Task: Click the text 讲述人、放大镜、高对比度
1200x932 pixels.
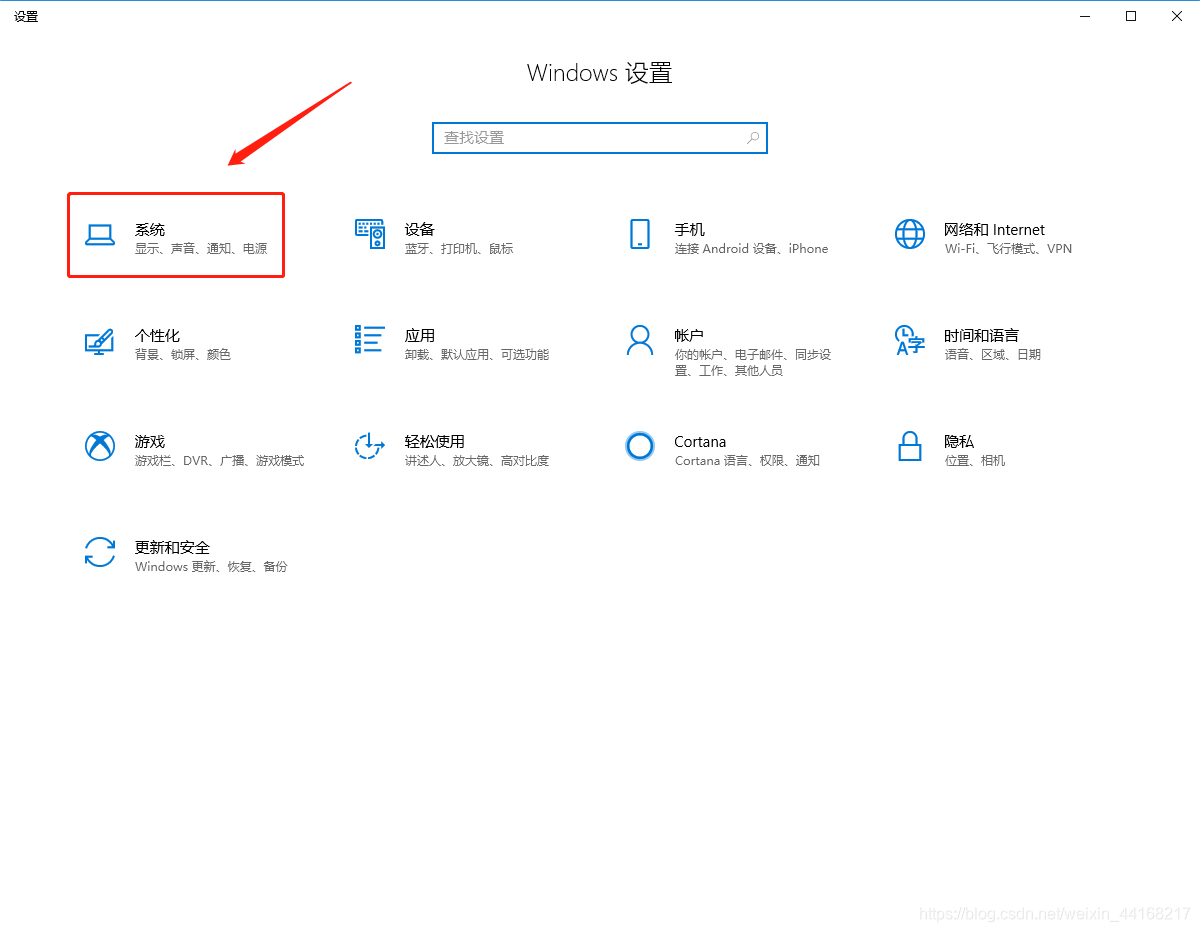Action: 477,461
